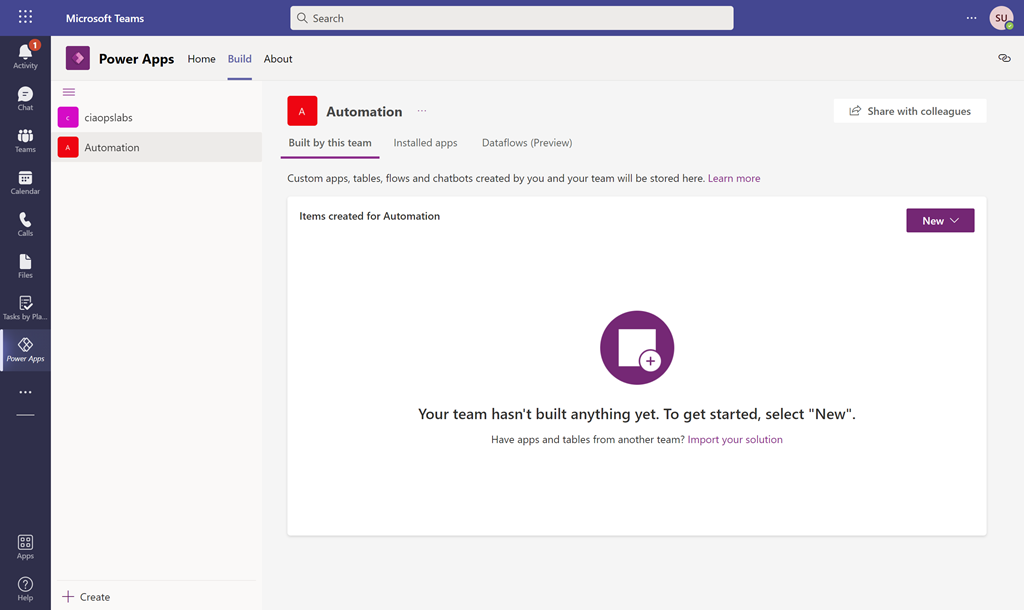This screenshot has height=610, width=1024.
Task: Open the Help icon
Action: (25, 588)
